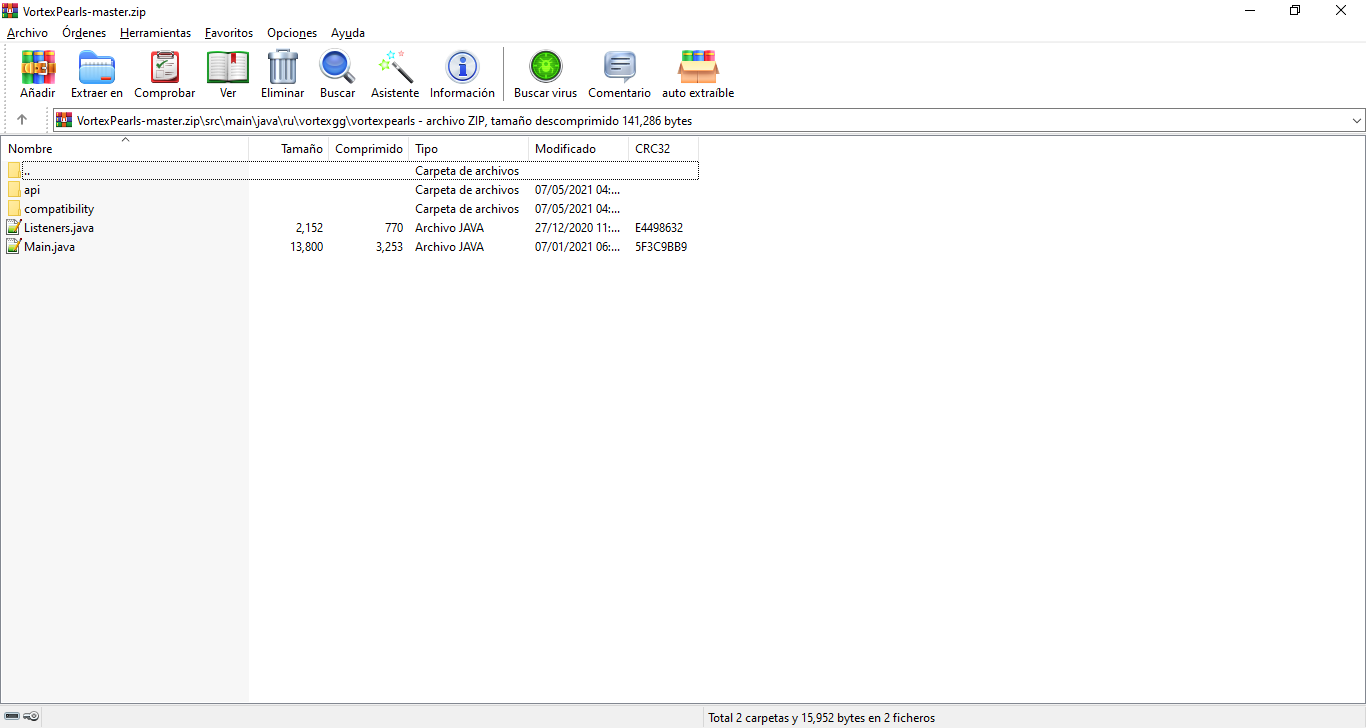The height and width of the screenshot is (728, 1366).
Task: Click Archivo JAVA type of Listeners.java
Action: tap(449, 228)
